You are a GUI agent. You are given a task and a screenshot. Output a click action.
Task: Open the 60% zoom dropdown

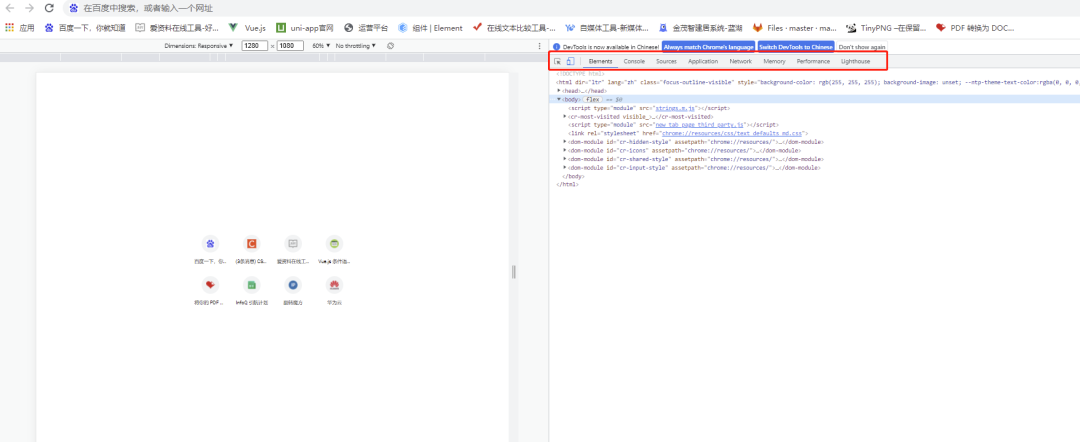click(x=321, y=45)
